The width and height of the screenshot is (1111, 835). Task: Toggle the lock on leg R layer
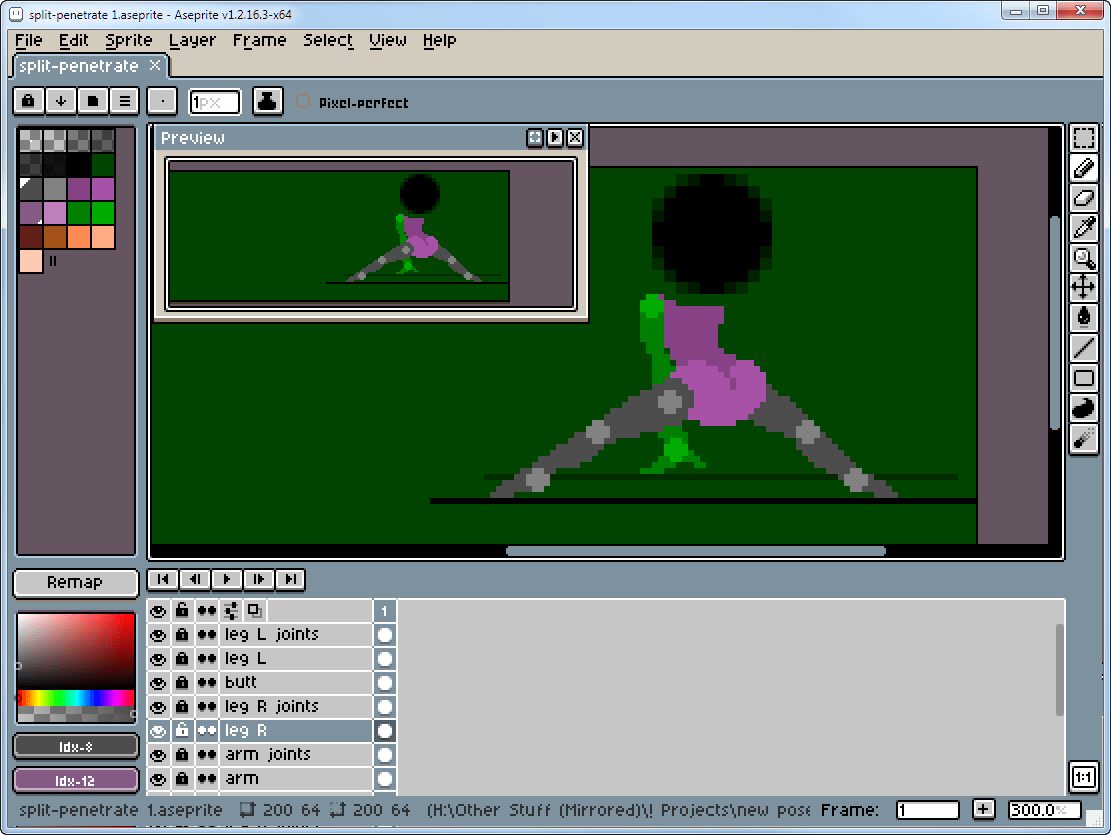(181, 730)
